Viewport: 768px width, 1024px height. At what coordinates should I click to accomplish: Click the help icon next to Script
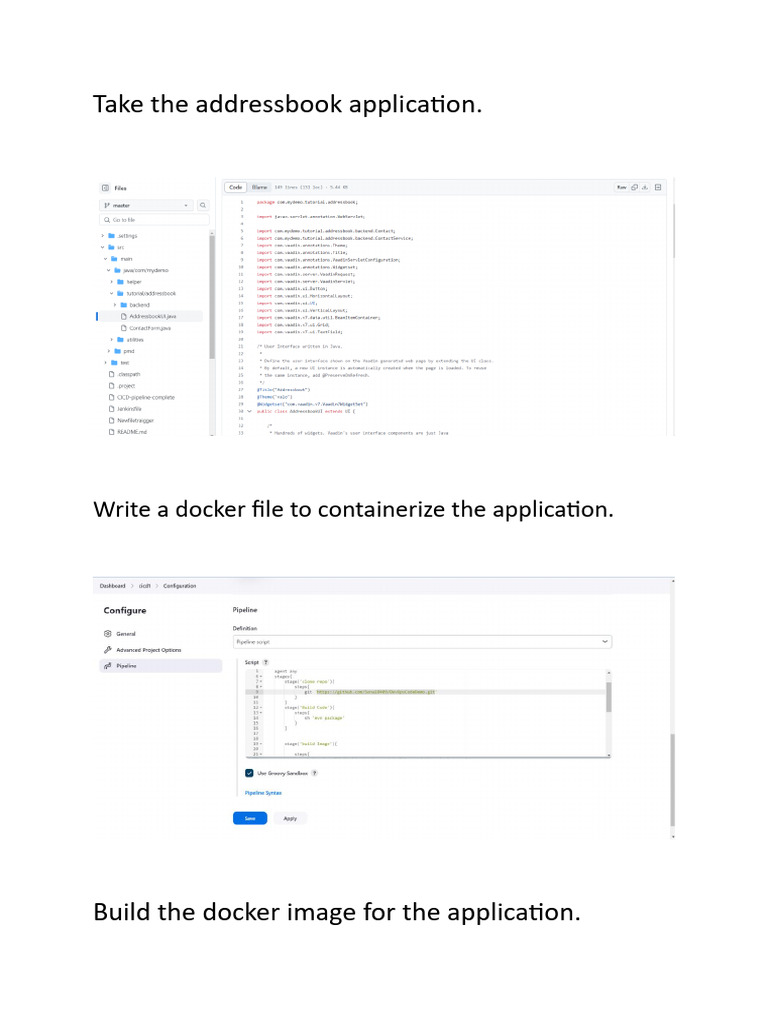[x=266, y=662]
